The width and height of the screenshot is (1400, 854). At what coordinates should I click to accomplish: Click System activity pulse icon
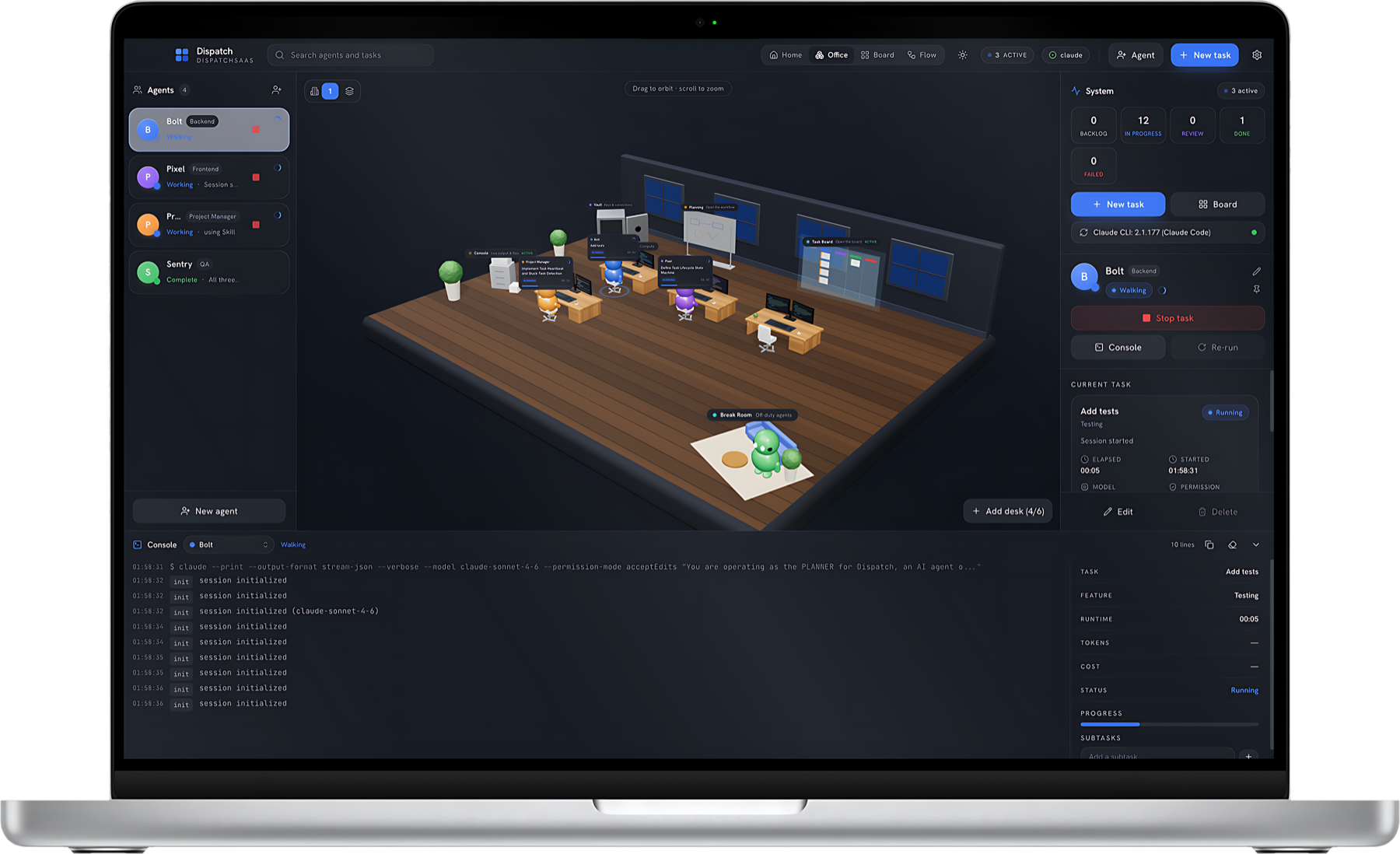[x=1076, y=91]
